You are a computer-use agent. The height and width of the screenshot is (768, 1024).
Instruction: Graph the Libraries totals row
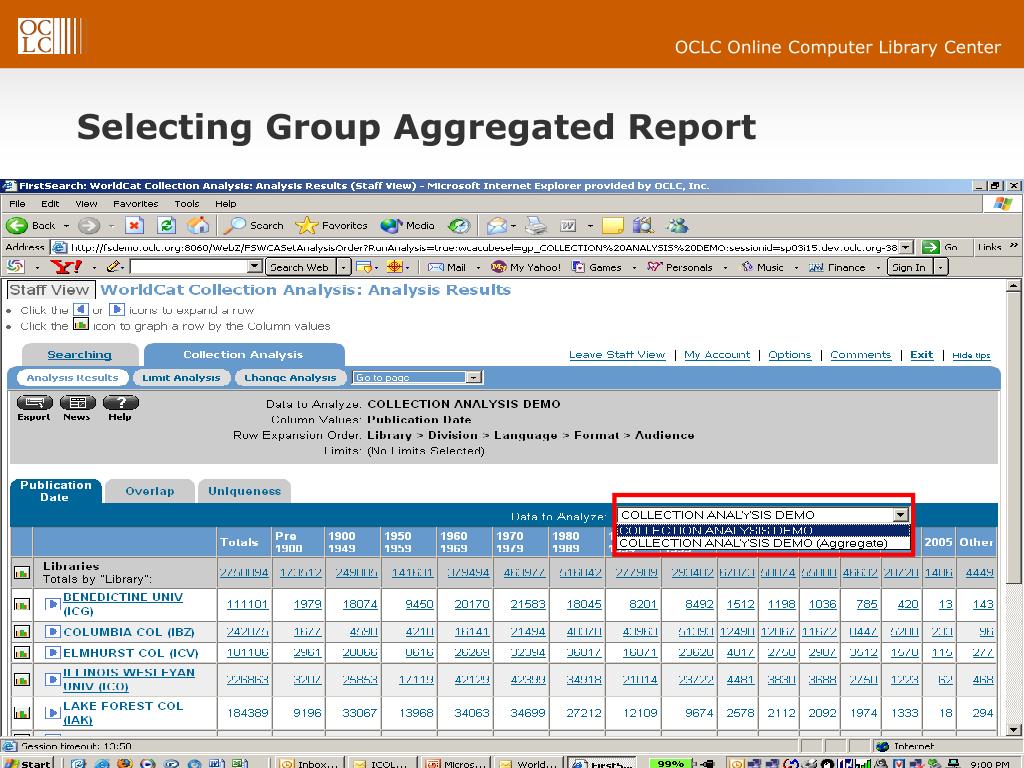coord(22,573)
